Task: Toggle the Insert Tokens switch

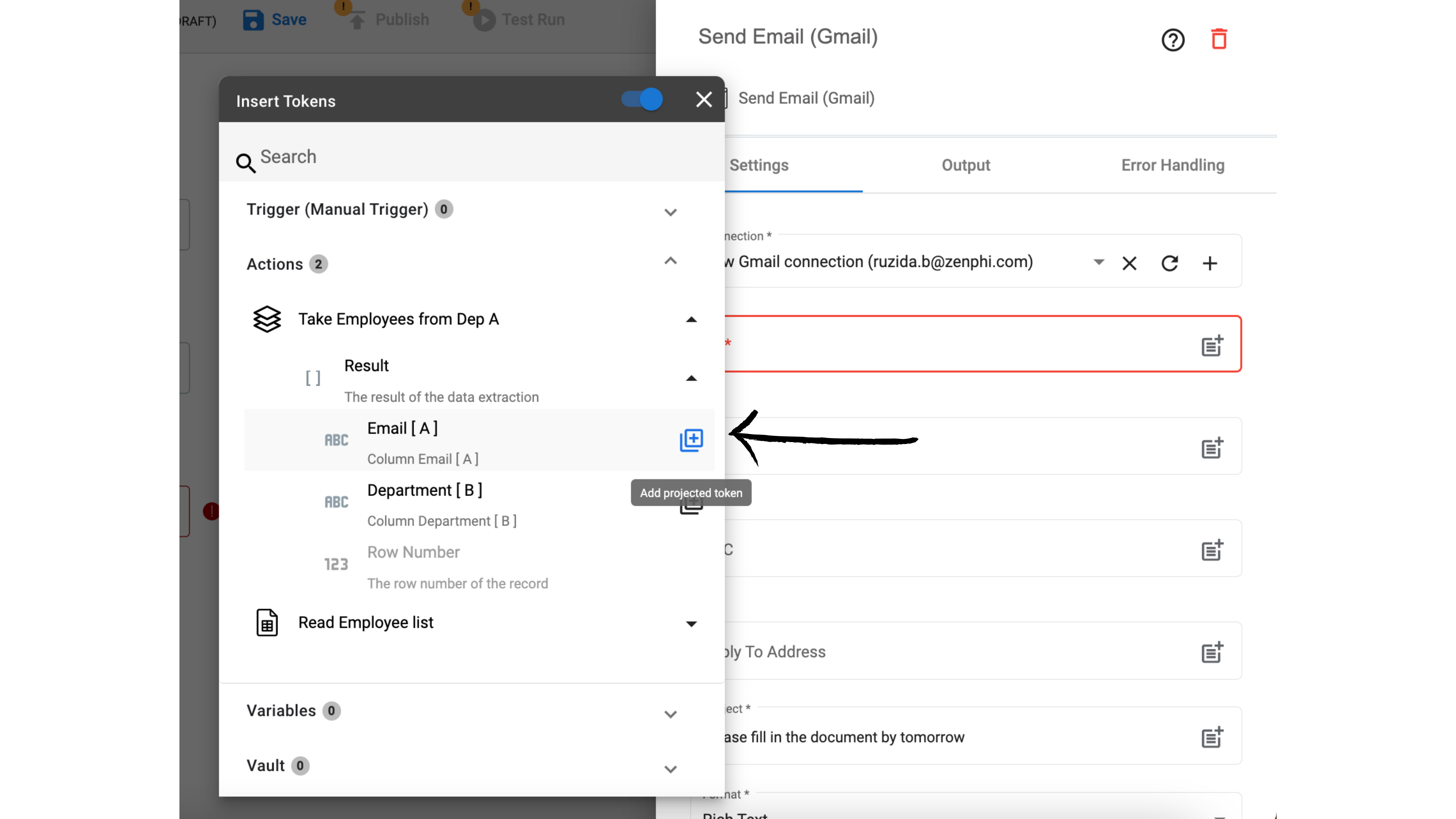Action: point(642,100)
